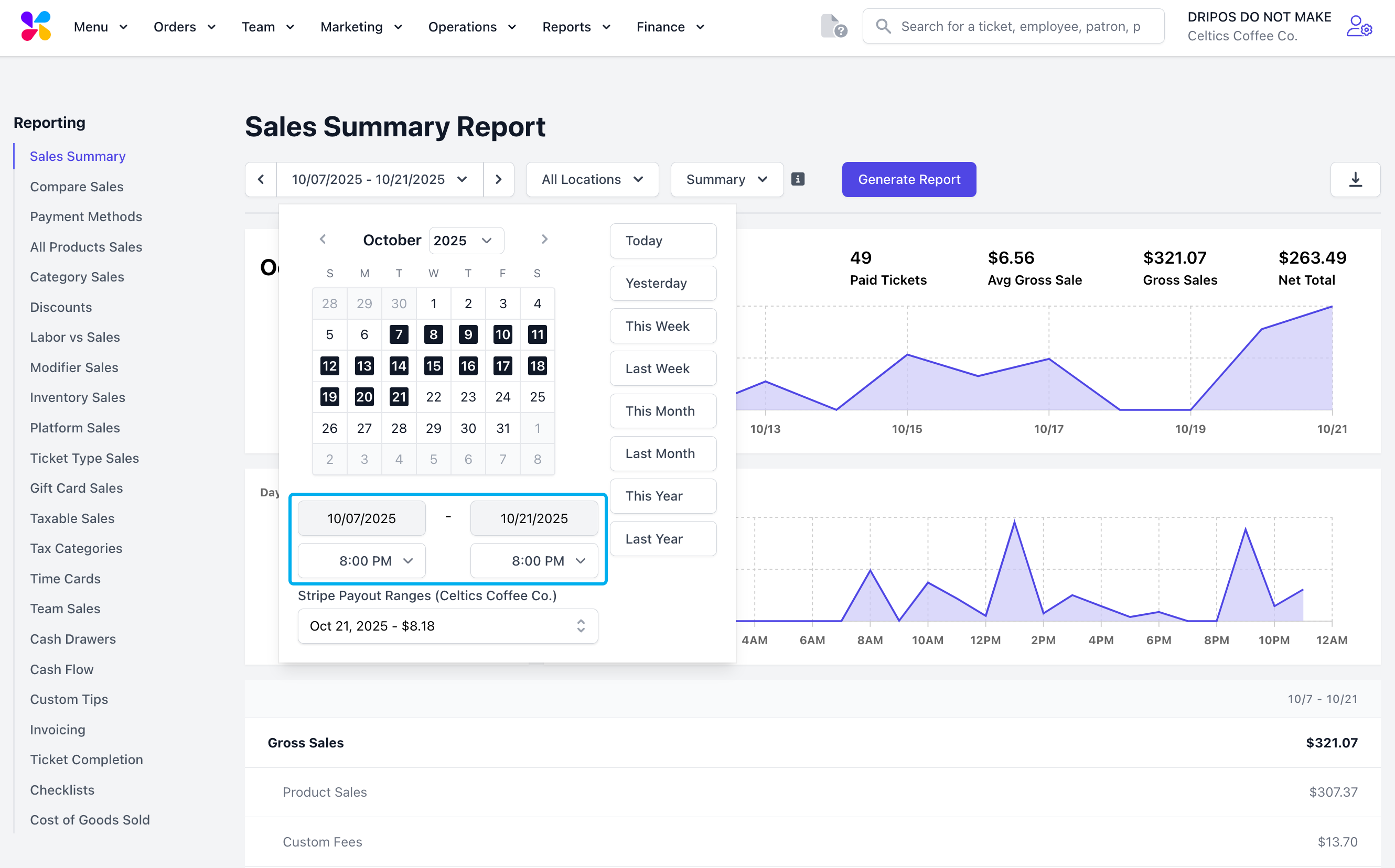Screen dimensions: 1395x868
Task: Advance to next date range arrow
Action: [498, 180]
